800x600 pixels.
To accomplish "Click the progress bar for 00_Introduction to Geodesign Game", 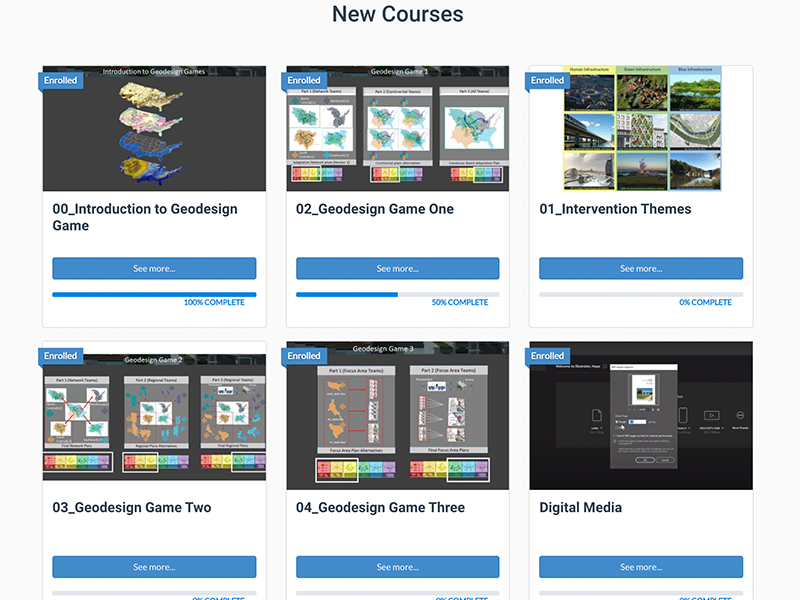I will click(x=154, y=294).
